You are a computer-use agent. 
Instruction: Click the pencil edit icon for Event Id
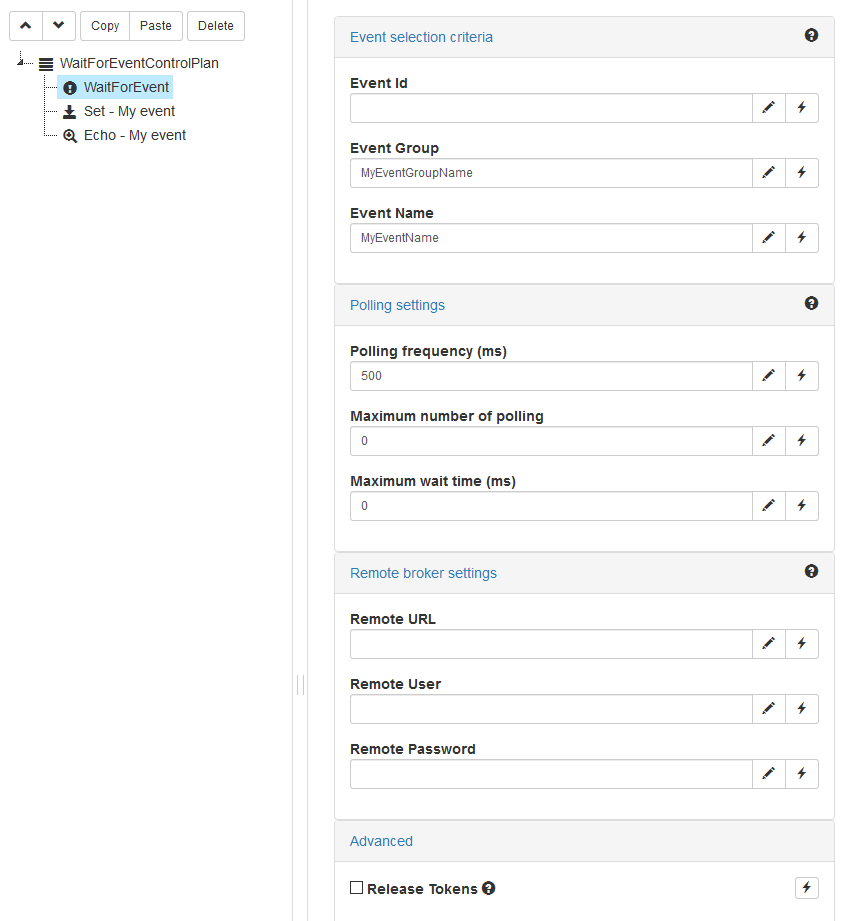pos(769,108)
